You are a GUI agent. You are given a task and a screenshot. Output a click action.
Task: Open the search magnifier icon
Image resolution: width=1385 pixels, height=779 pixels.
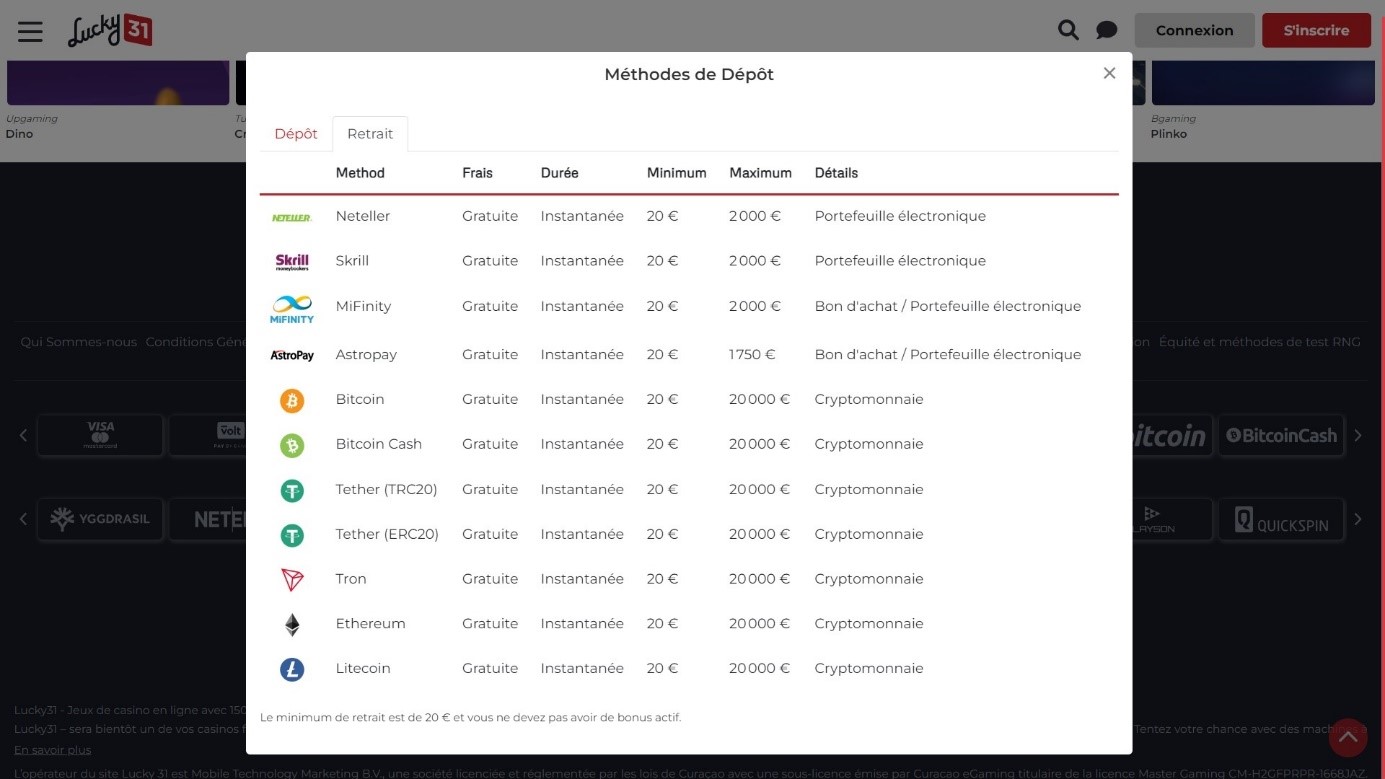tap(1068, 30)
